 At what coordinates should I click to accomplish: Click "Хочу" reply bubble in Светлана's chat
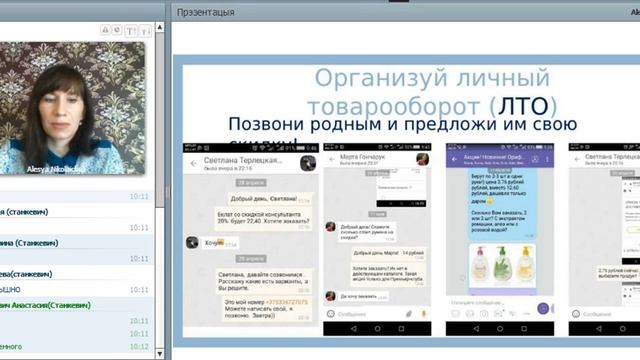coord(220,243)
